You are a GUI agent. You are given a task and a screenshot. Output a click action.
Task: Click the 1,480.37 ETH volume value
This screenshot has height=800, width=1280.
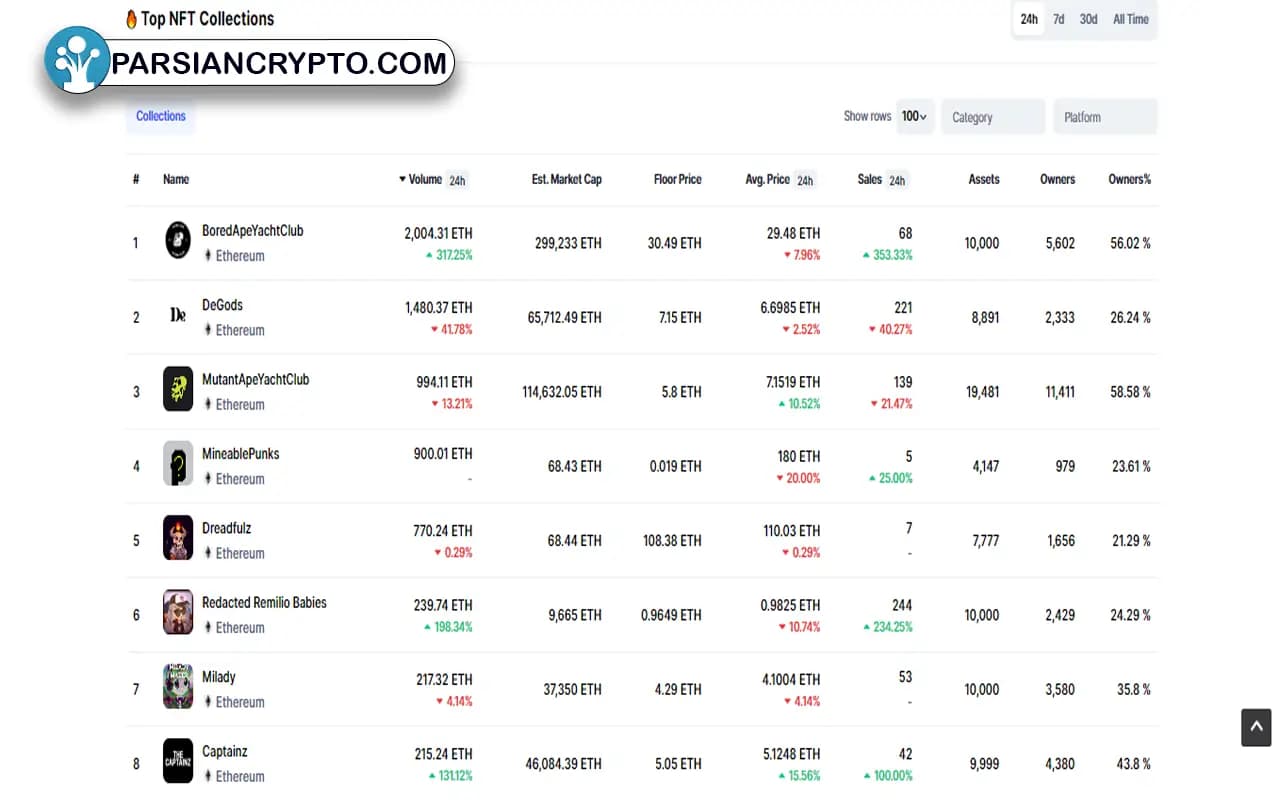(439, 308)
